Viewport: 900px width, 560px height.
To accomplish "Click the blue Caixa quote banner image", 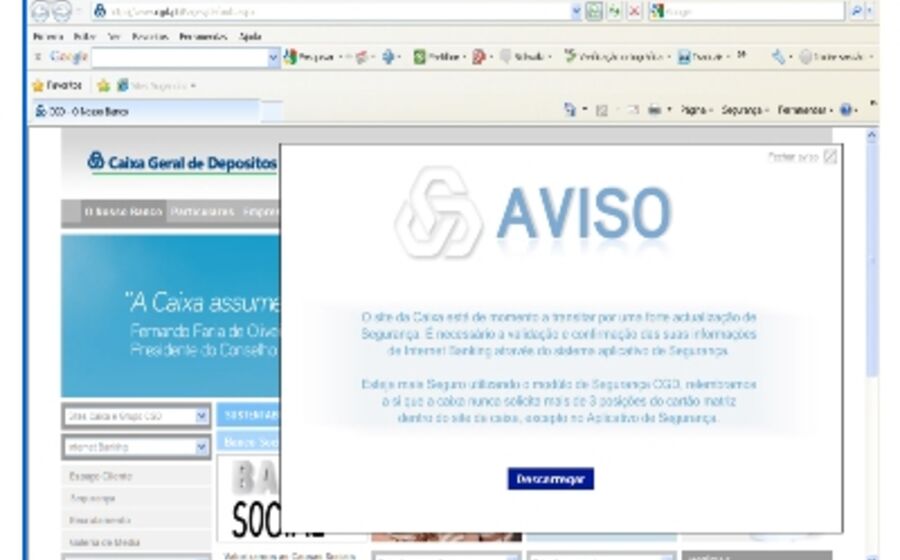I will point(170,316).
